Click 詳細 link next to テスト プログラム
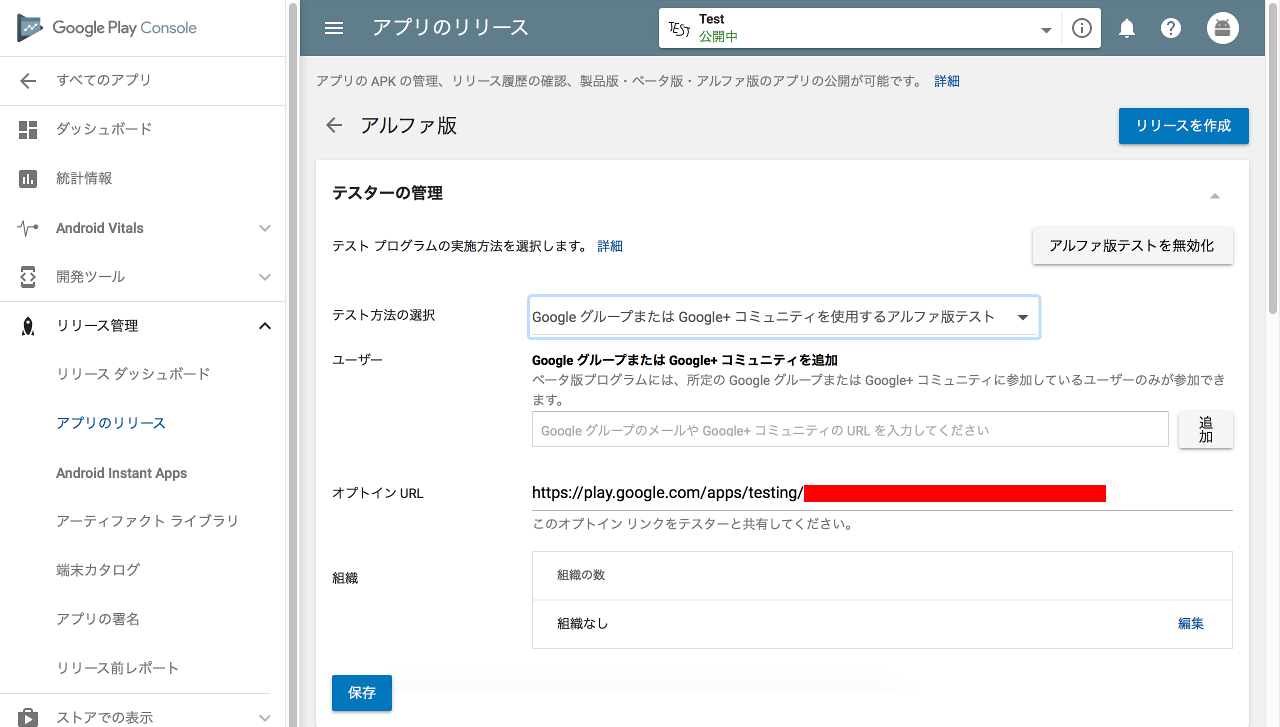Viewport: 1280px width, 727px height. [610, 246]
